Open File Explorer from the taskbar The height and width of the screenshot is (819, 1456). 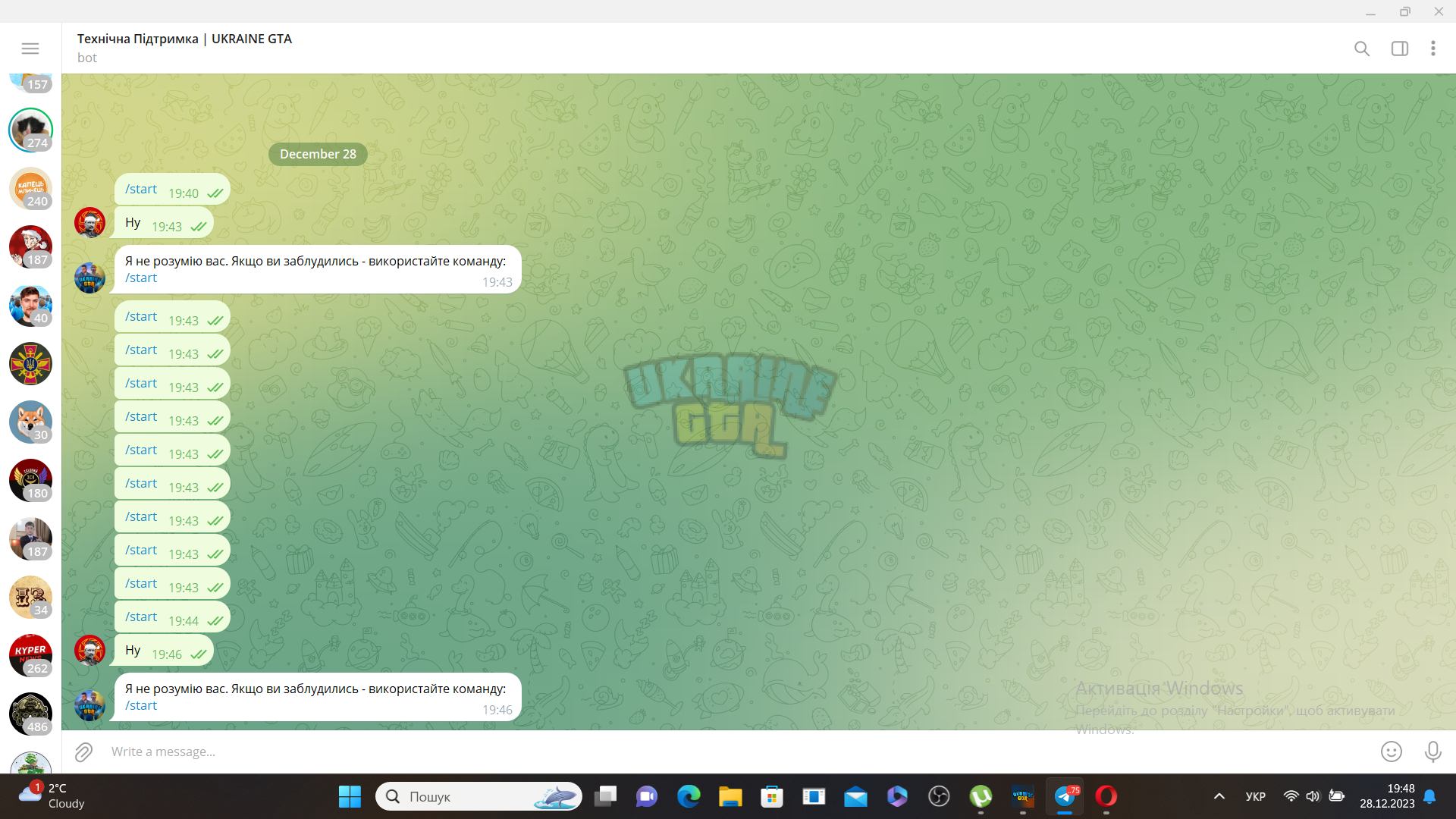tap(730, 796)
